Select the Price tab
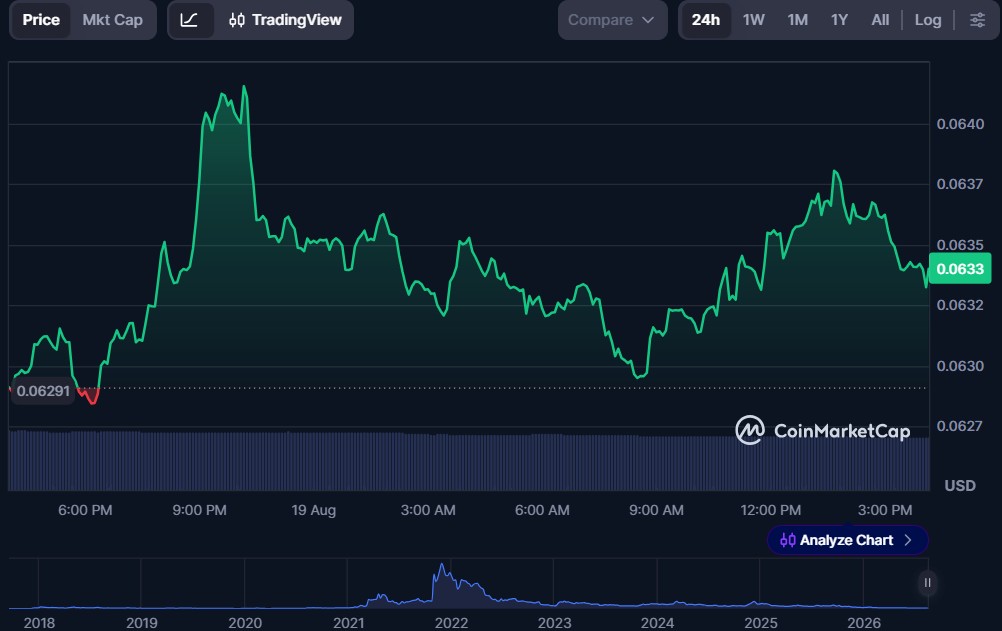 click(x=41, y=20)
